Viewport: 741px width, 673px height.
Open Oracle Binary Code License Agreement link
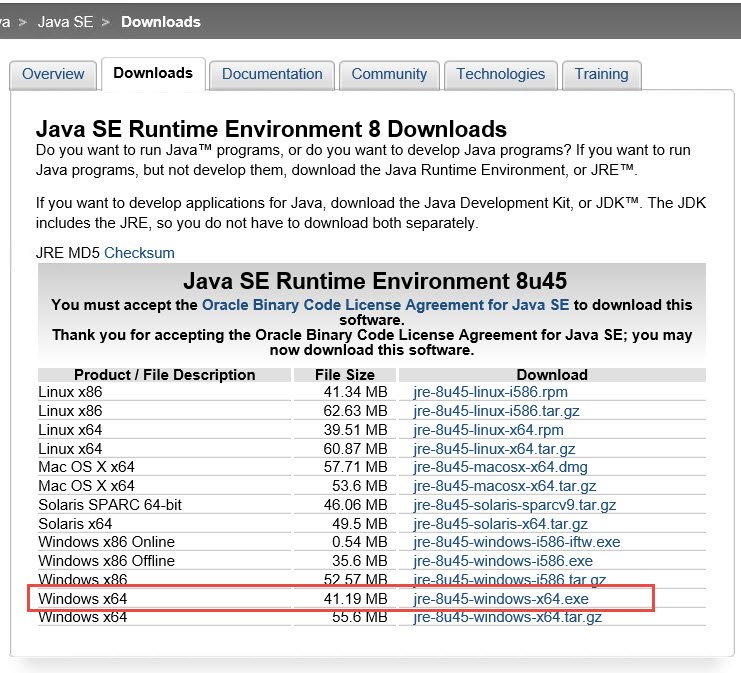[386, 305]
